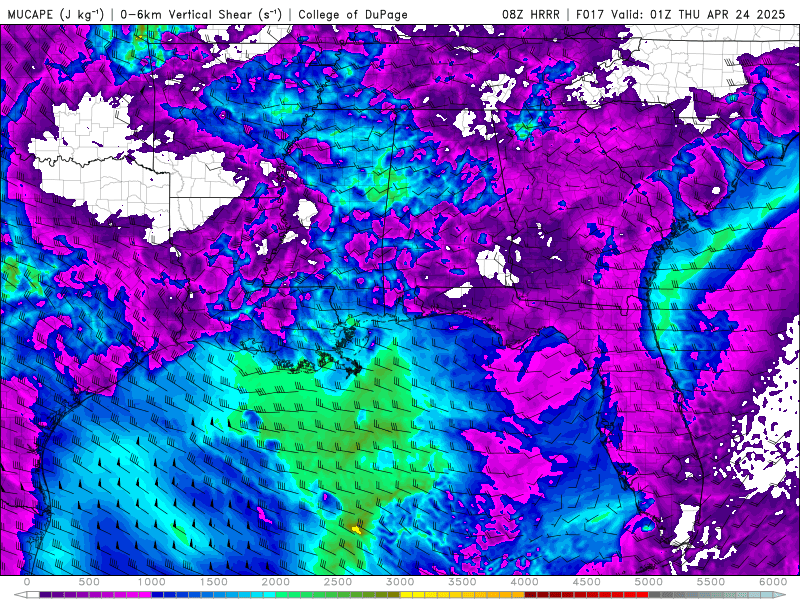The image size is (800, 600).
Task: Click the '1500' color scale label
Action: (x=214, y=582)
